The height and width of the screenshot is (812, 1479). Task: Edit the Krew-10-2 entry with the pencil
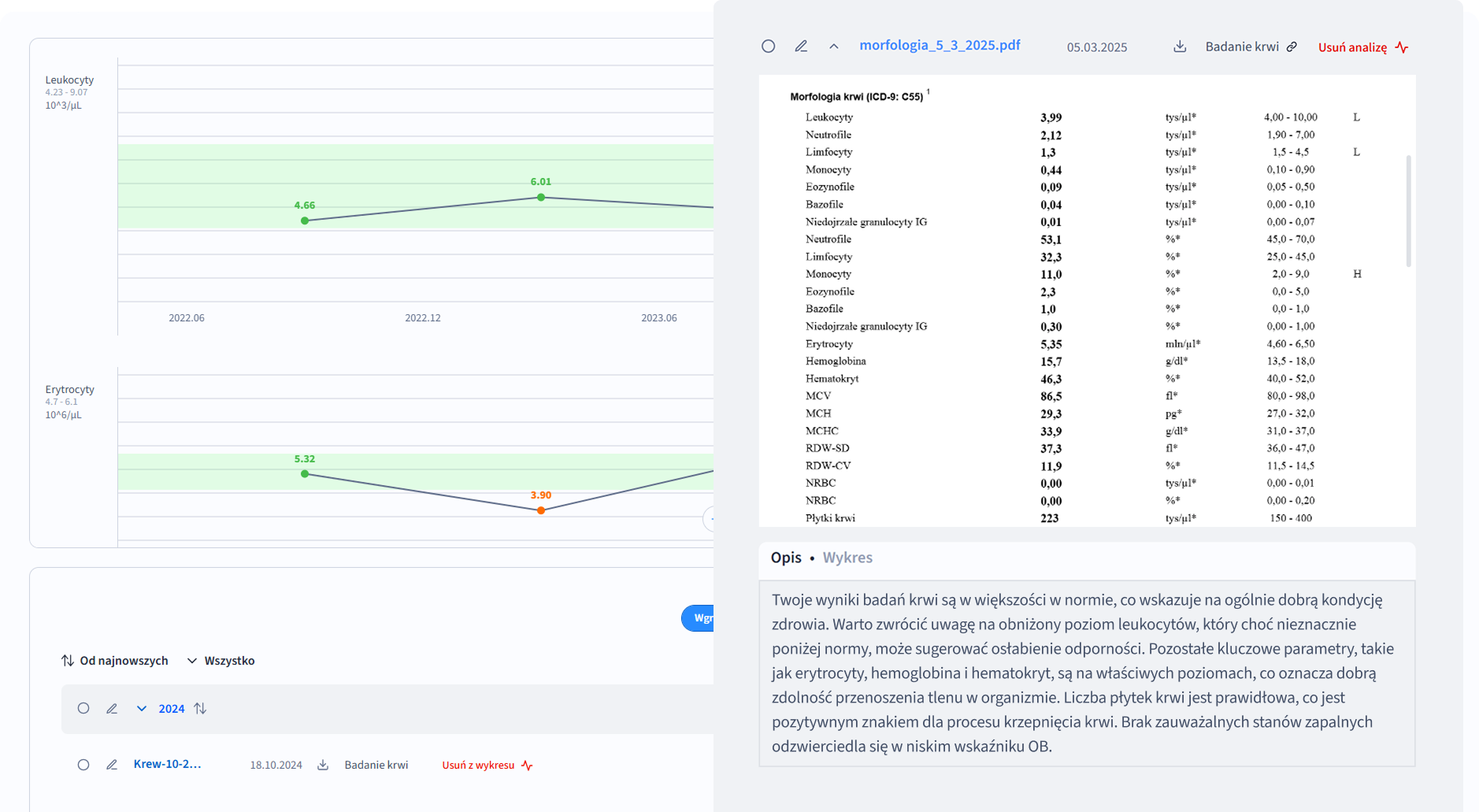coord(112,765)
